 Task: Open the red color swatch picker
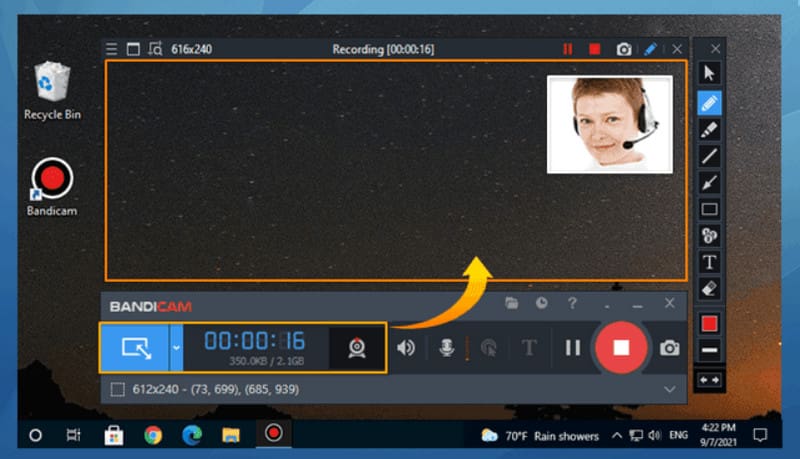709,323
